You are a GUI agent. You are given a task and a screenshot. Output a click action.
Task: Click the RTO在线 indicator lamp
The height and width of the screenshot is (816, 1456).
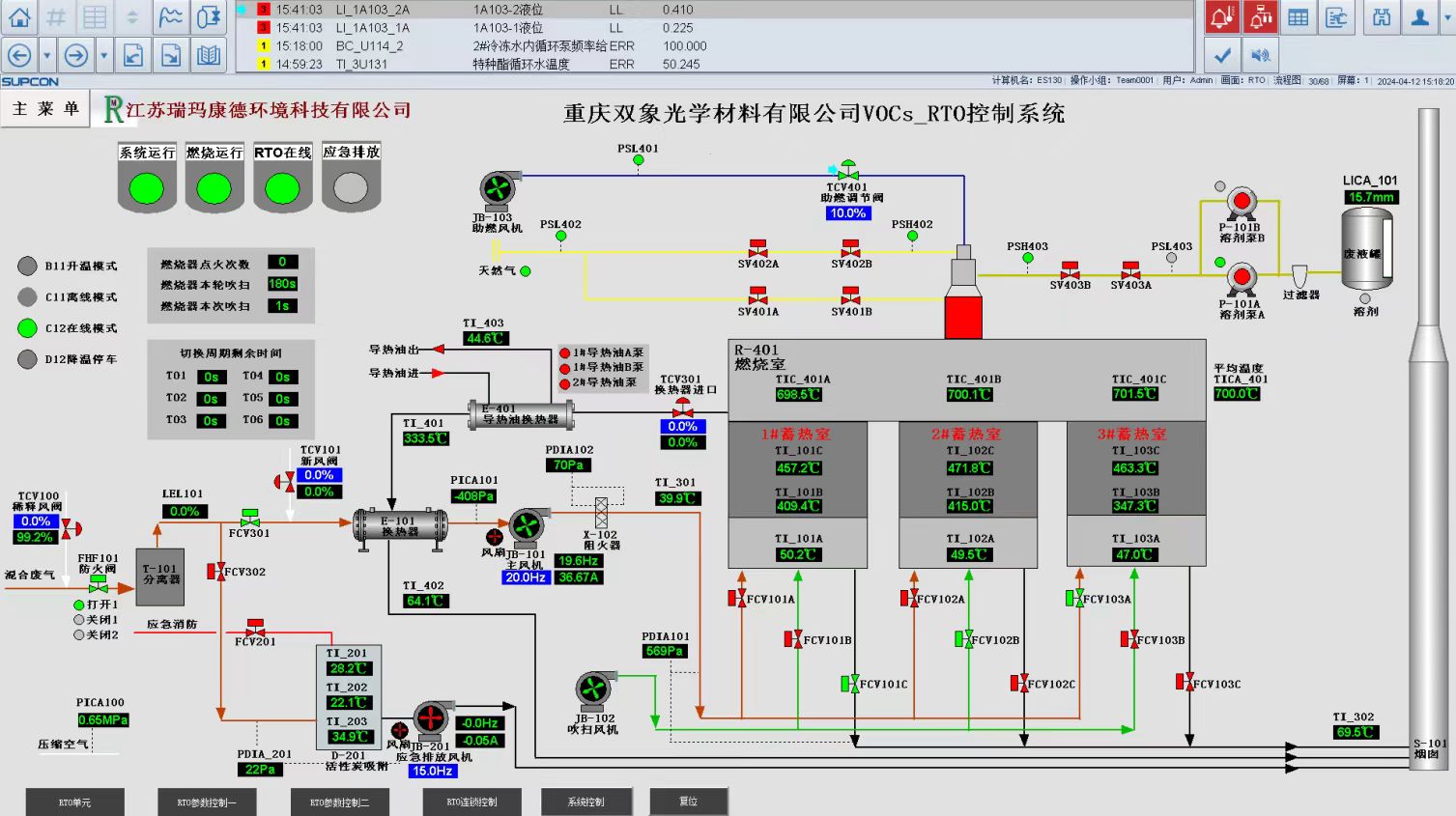[x=283, y=188]
